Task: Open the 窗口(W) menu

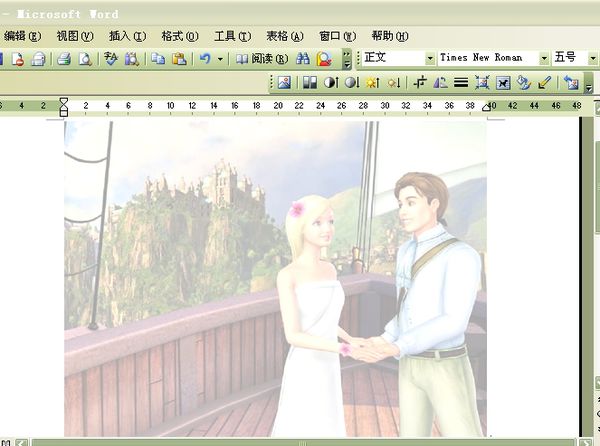Action: [x=338, y=36]
